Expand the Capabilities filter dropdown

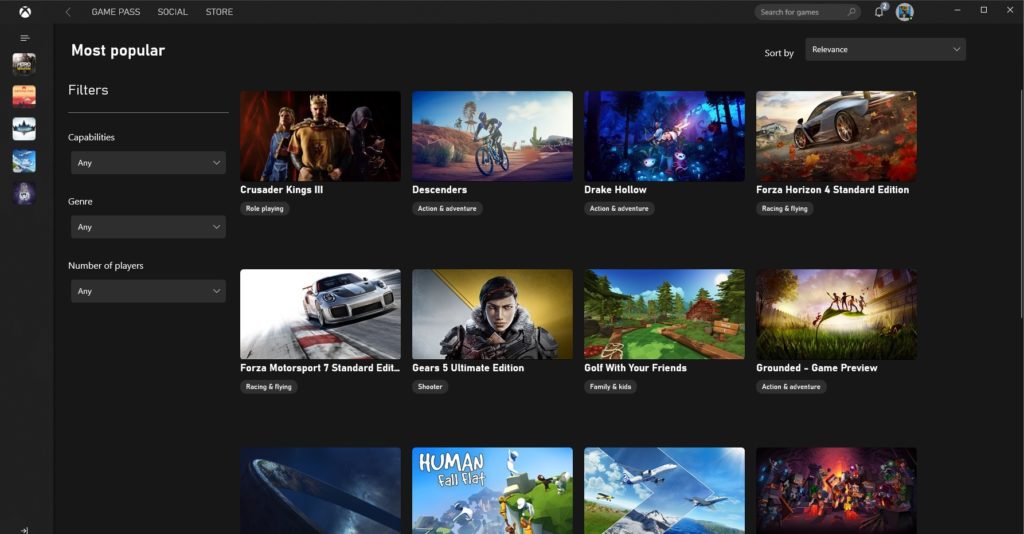(x=148, y=162)
